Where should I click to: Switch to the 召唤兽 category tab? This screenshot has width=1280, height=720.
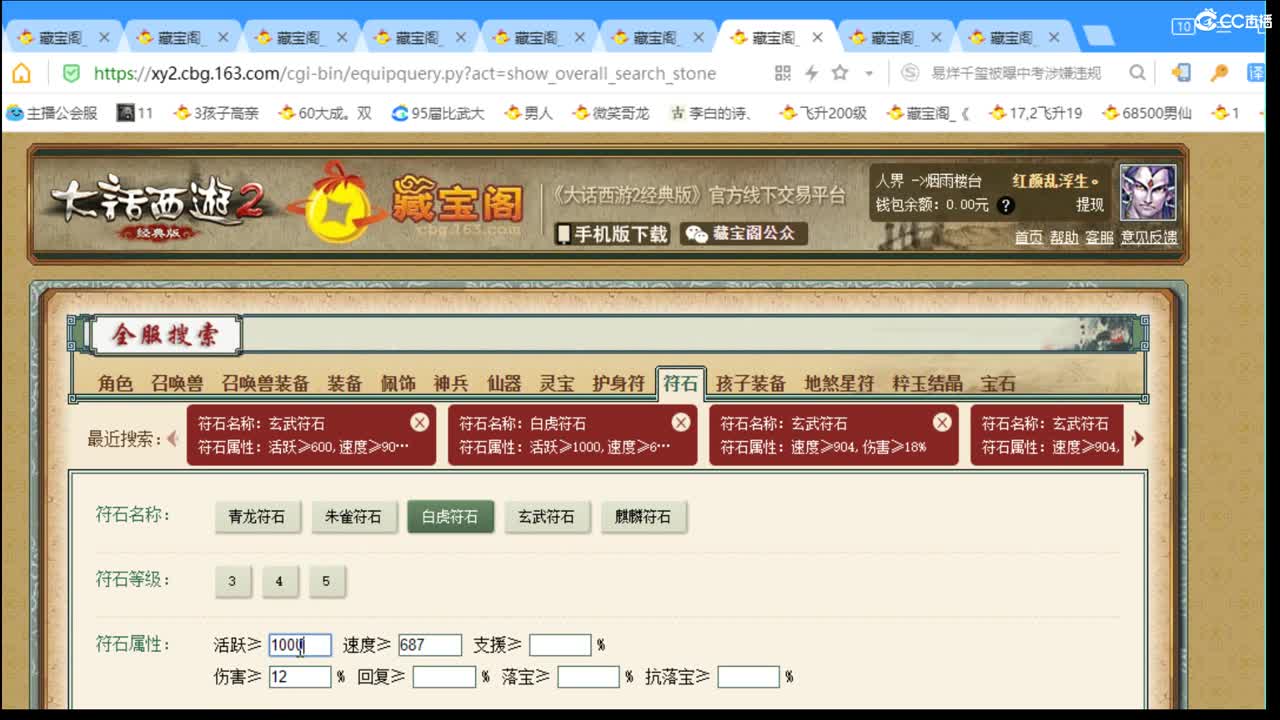click(x=177, y=384)
